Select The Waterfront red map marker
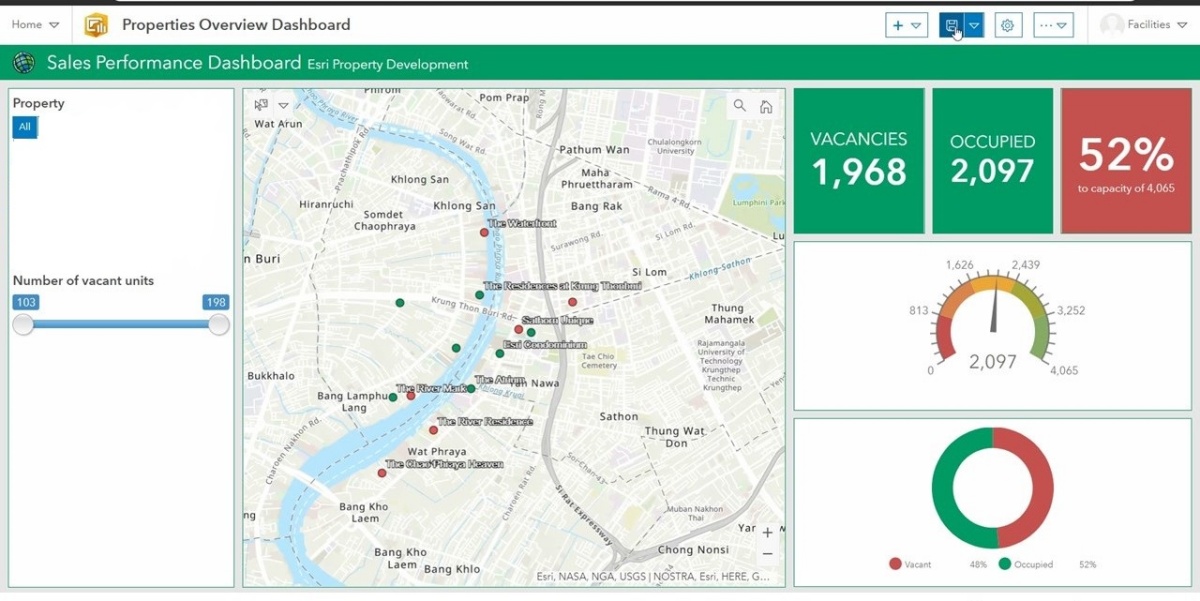Image resolution: width=1200 pixels, height=601 pixels. [484, 232]
